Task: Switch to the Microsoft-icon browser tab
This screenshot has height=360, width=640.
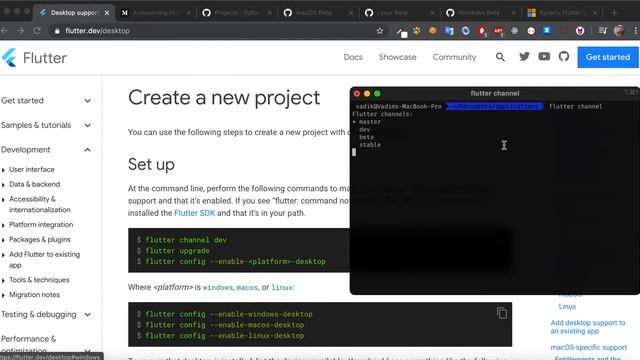Action: (x=562, y=13)
